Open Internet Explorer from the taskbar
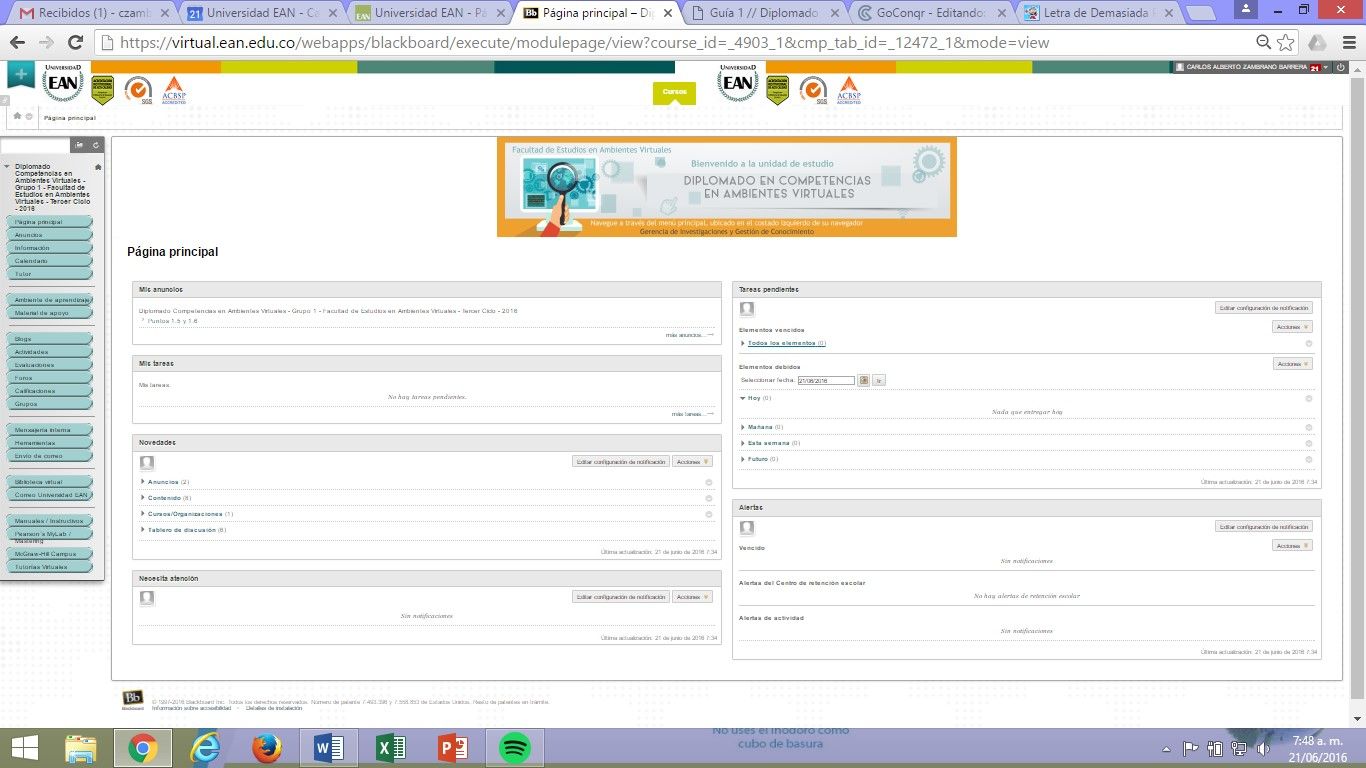Screen dimensions: 1366x768 (204, 748)
